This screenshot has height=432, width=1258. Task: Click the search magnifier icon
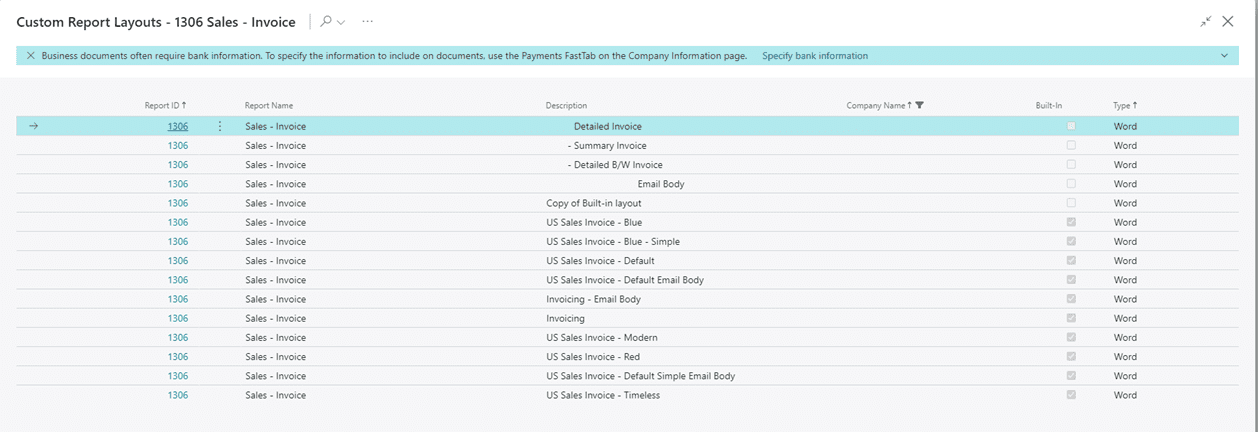(x=326, y=21)
